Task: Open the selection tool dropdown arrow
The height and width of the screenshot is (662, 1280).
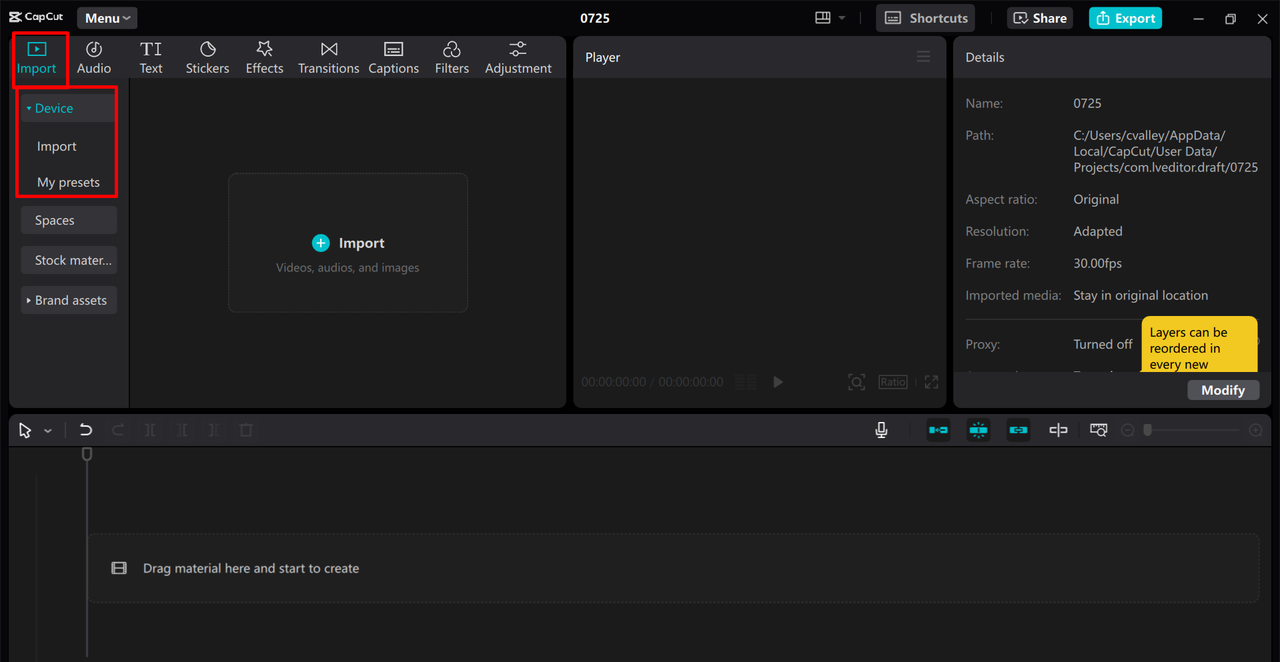Action: (x=48, y=431)
